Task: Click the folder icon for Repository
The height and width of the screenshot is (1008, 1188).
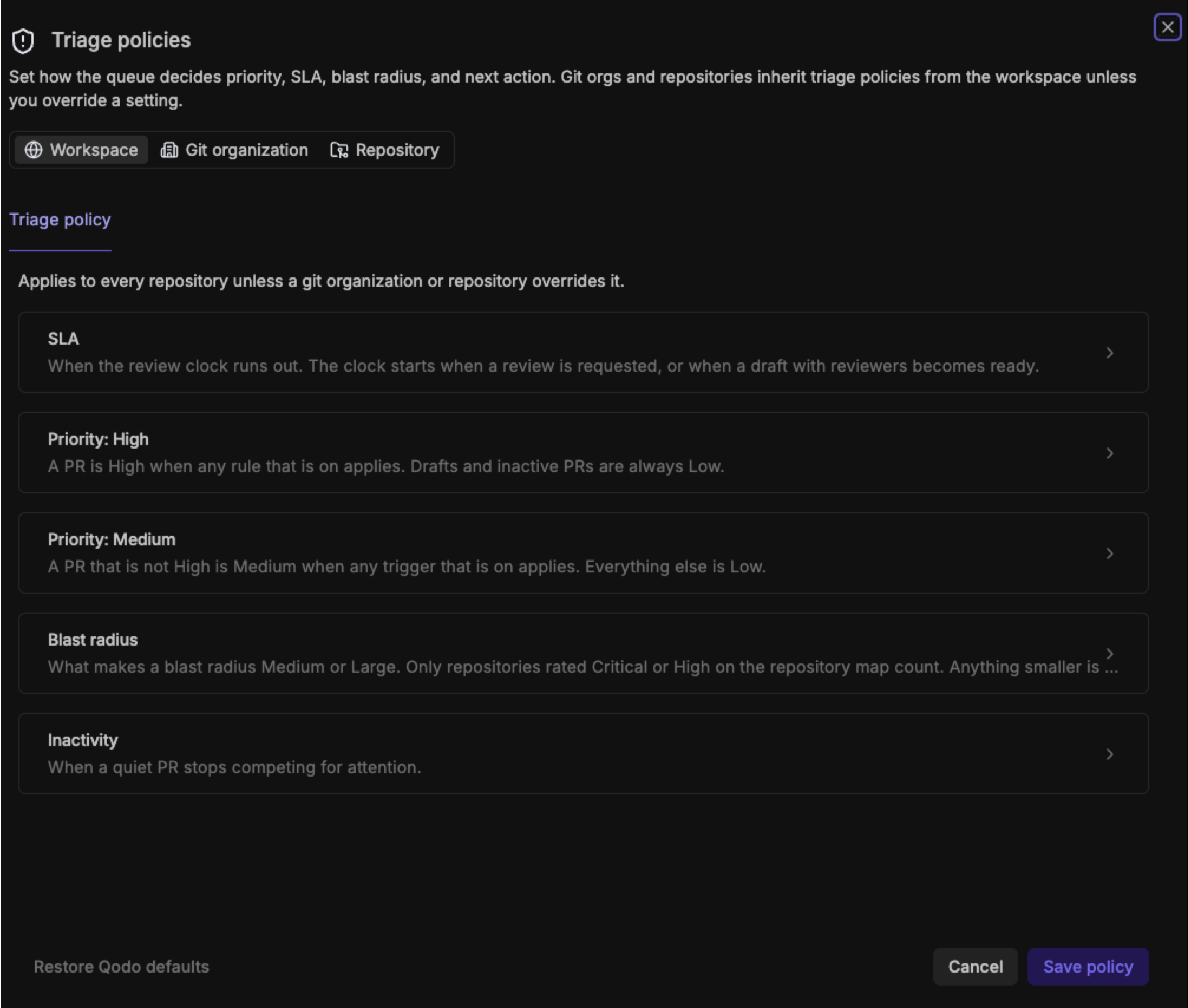Action: pos(339,150)
